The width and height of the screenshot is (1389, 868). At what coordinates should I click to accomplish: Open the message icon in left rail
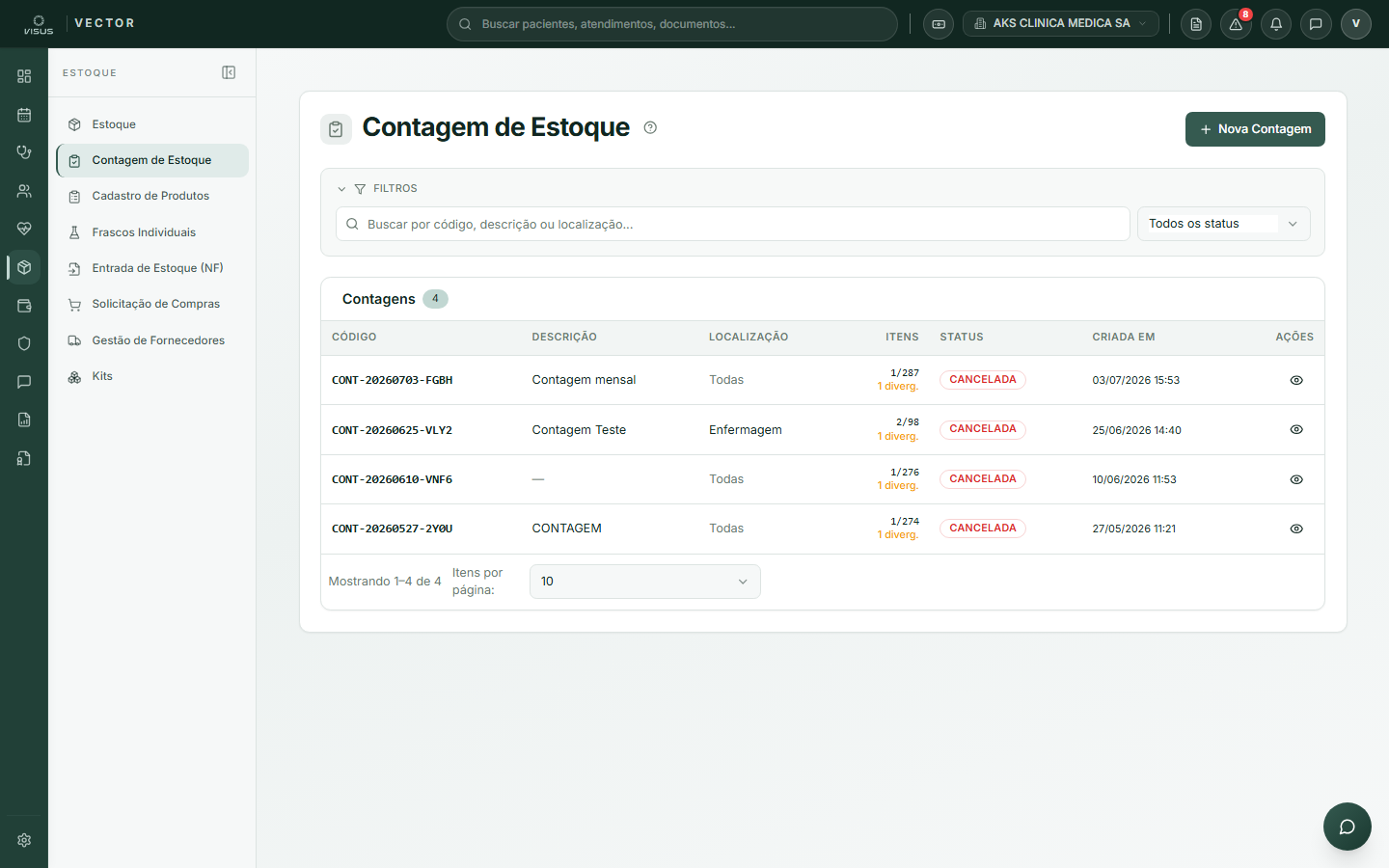click(24, 382)
